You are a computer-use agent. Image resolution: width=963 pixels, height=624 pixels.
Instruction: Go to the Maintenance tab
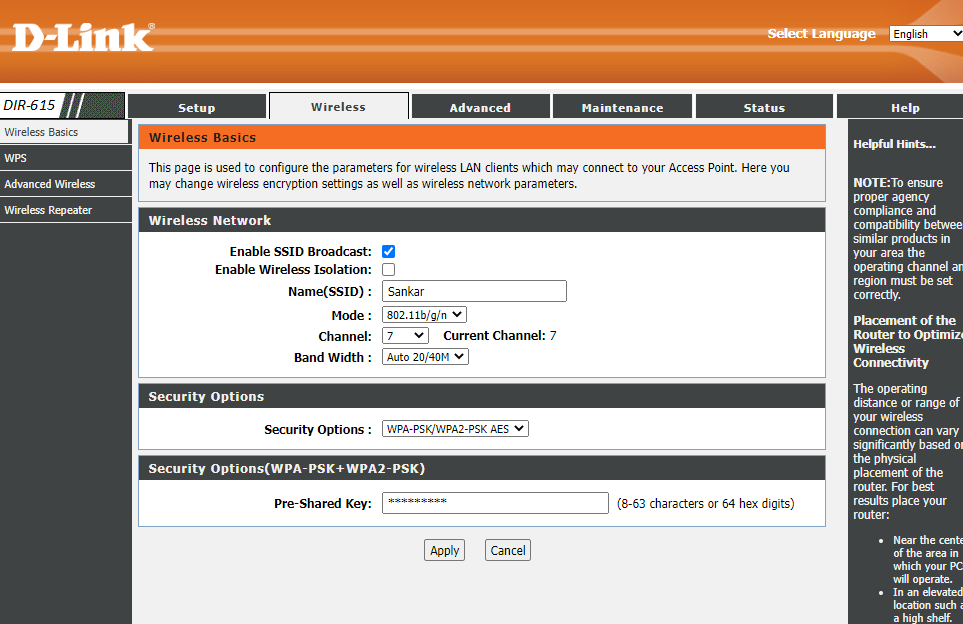(622, 107)
